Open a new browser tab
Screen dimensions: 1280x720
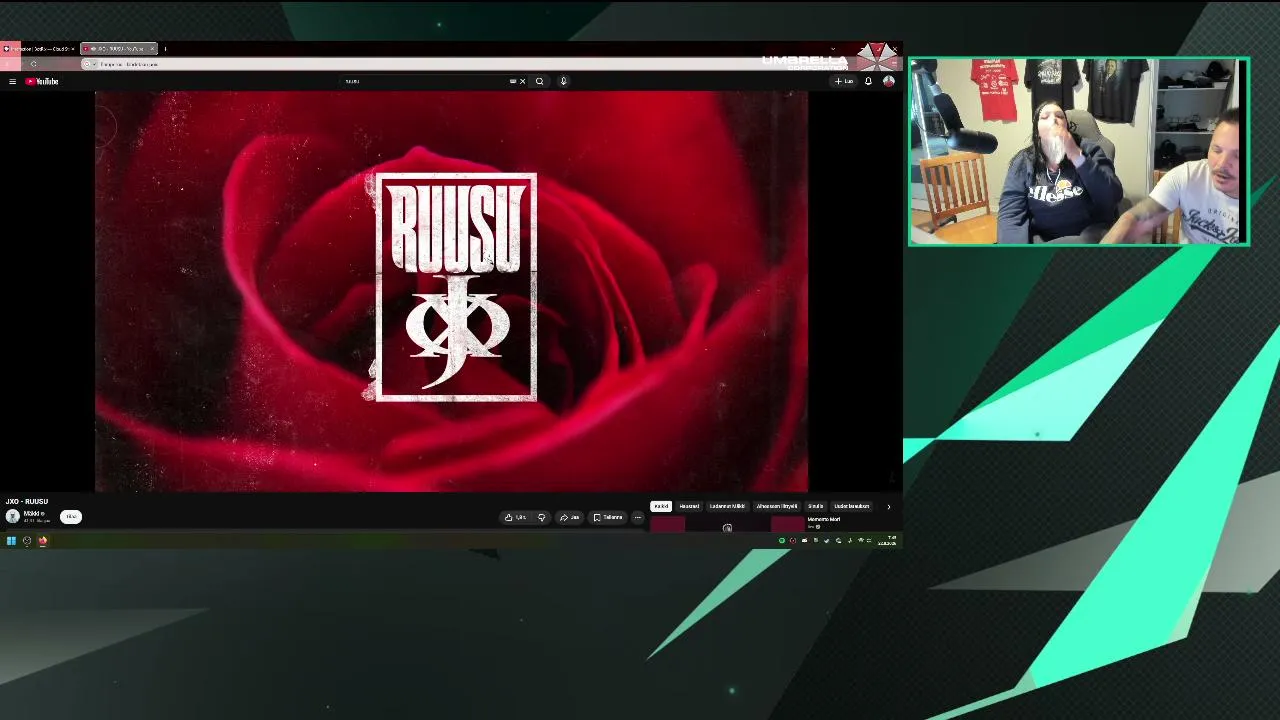click(165, 48)
